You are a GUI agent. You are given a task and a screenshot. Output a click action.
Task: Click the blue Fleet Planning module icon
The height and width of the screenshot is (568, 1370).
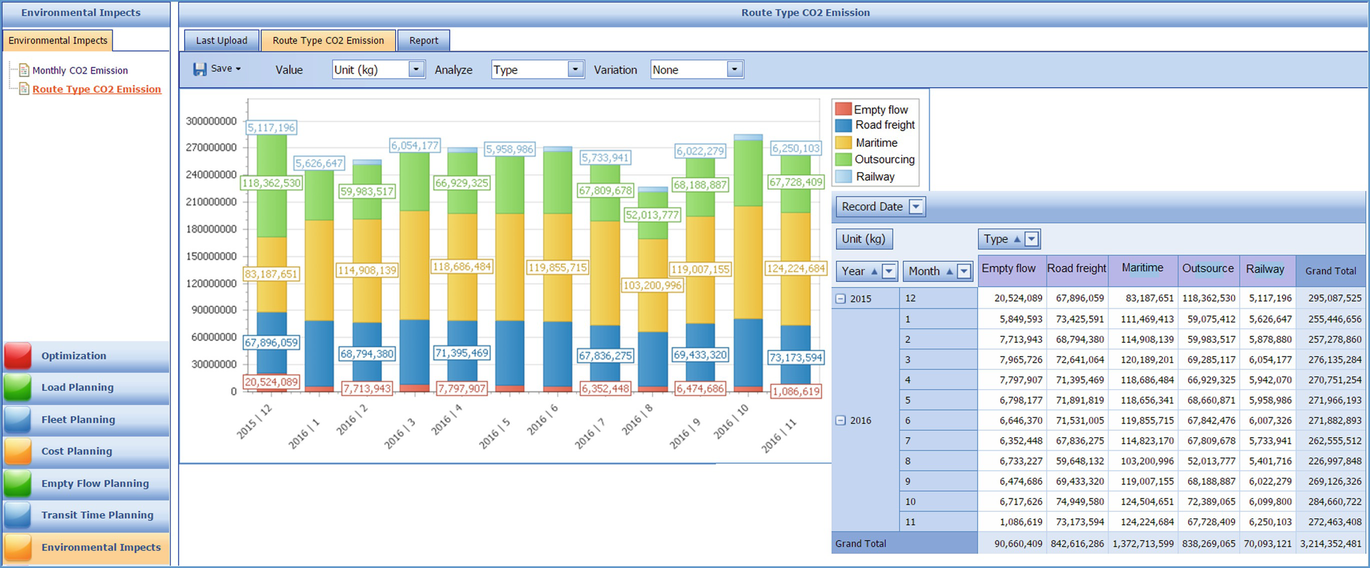18,420
